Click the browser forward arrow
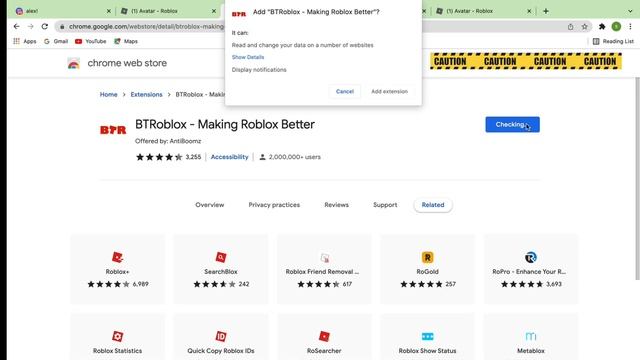The image size is (640, 360). (x=31, y=27)
